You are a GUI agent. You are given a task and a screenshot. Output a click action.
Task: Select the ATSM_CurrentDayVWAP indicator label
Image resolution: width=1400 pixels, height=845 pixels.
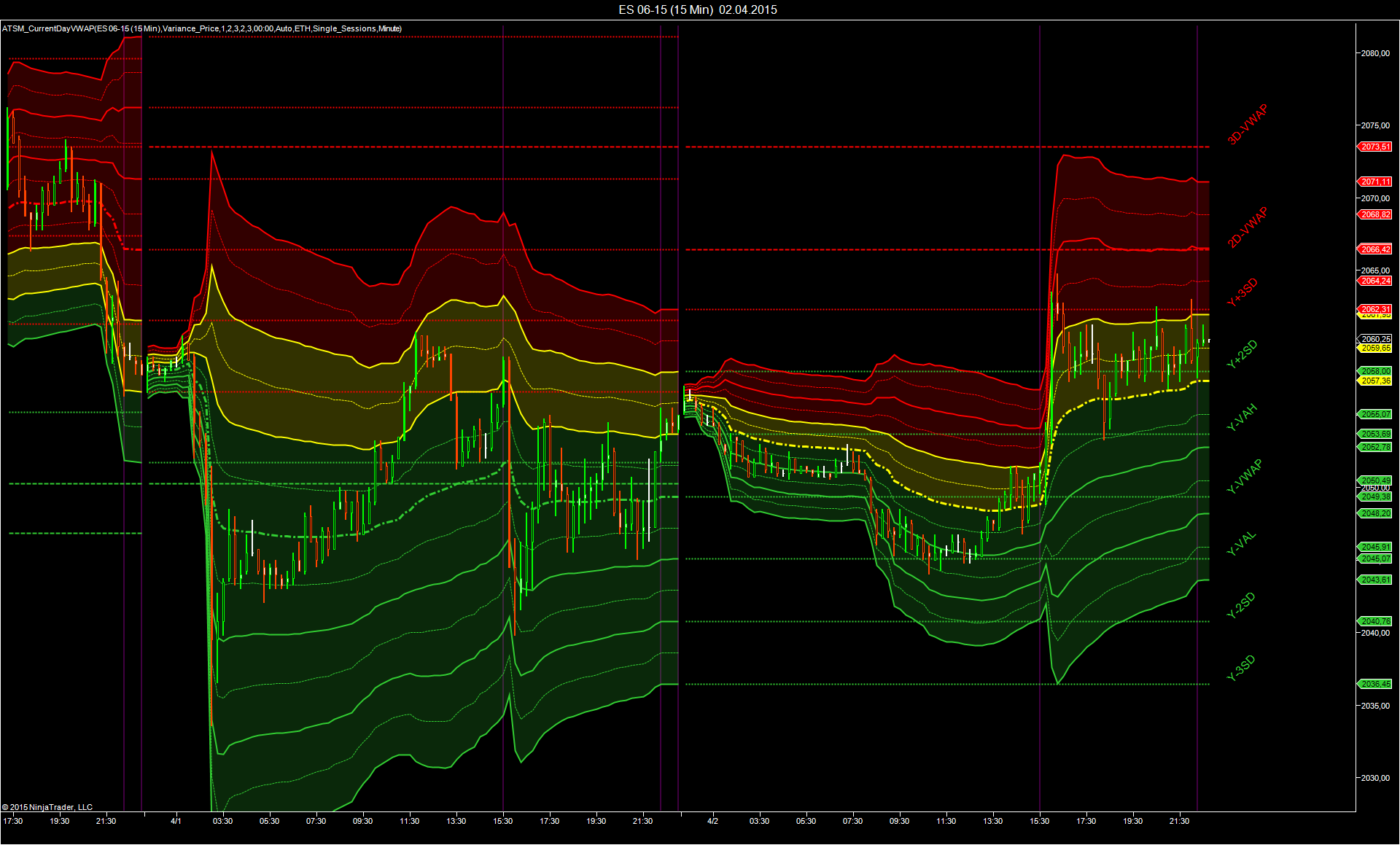click(x=201, y=28)
